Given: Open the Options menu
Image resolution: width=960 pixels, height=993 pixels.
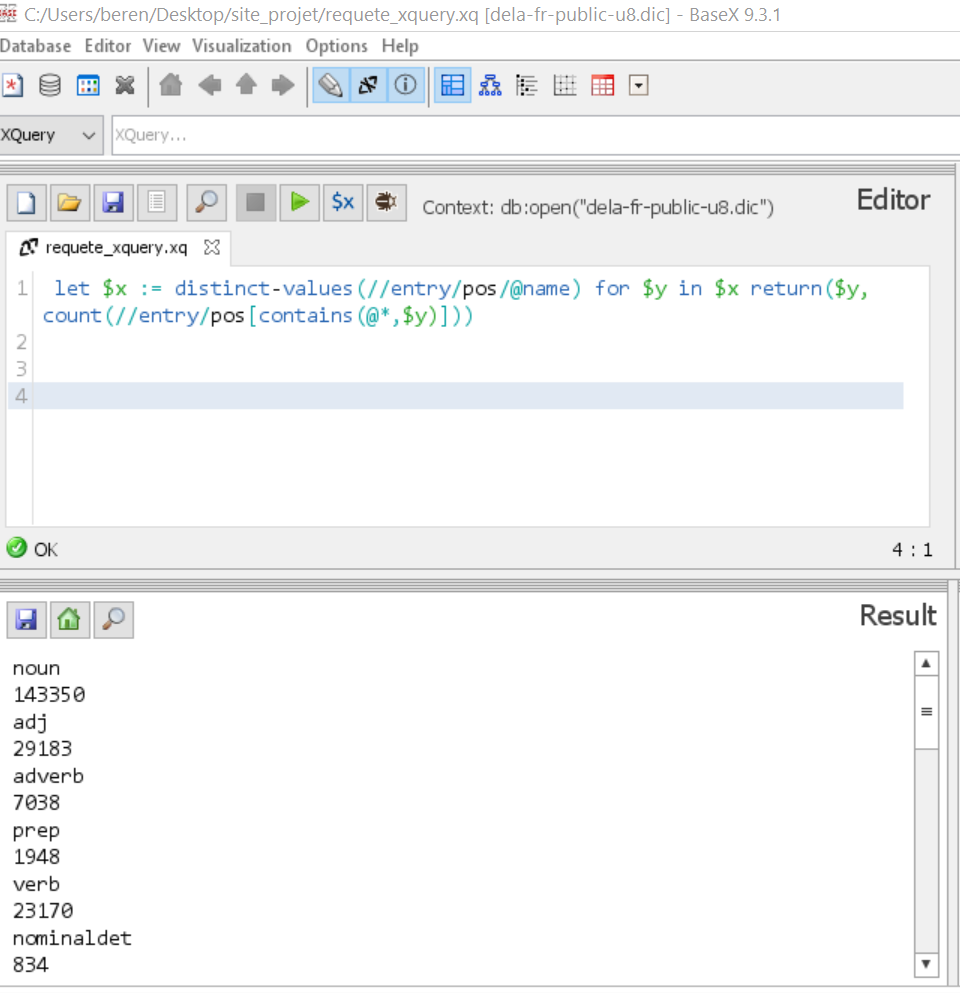Looking at the screenshot, I should (x=336, y=46).
